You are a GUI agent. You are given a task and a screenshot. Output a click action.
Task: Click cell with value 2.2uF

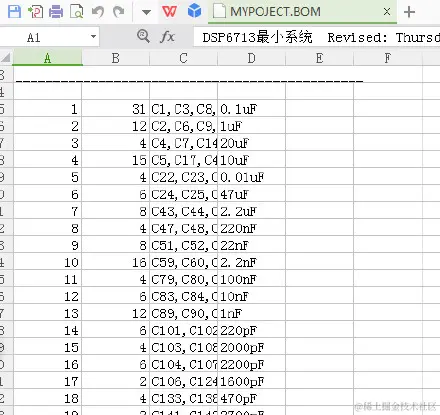click(x=251, y=211)
